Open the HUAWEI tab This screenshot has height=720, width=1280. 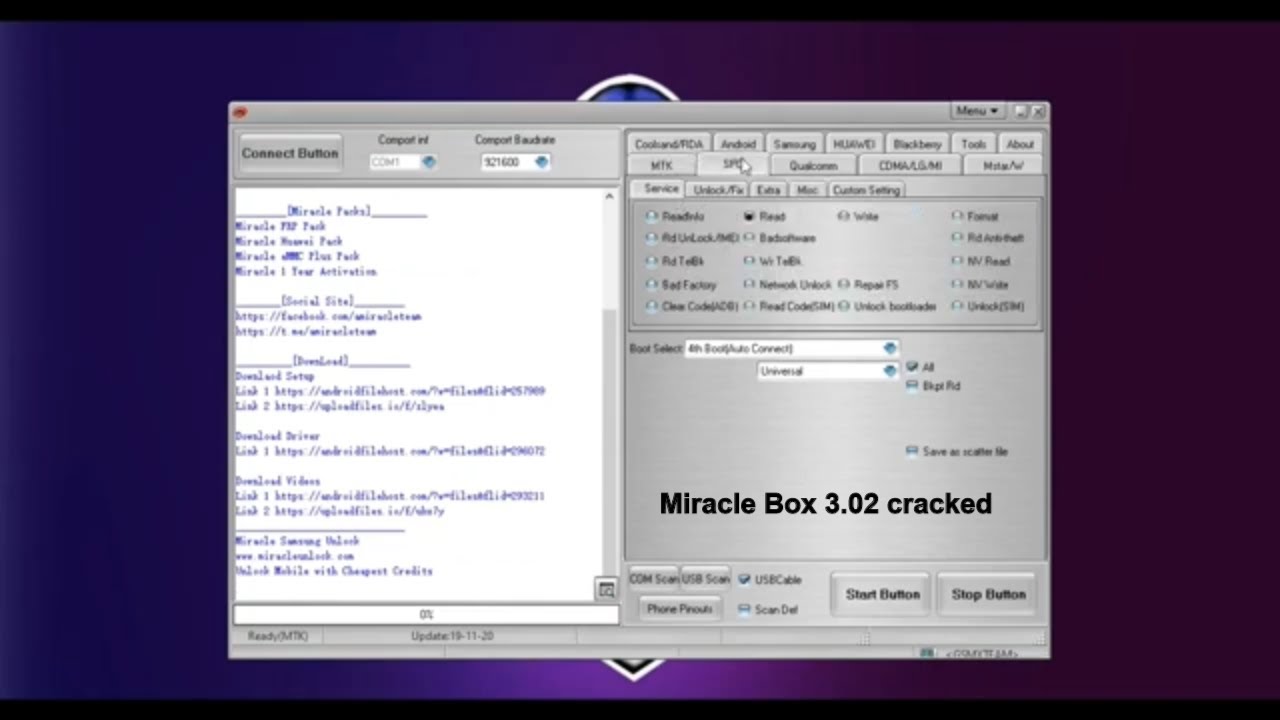click(854, 144)
